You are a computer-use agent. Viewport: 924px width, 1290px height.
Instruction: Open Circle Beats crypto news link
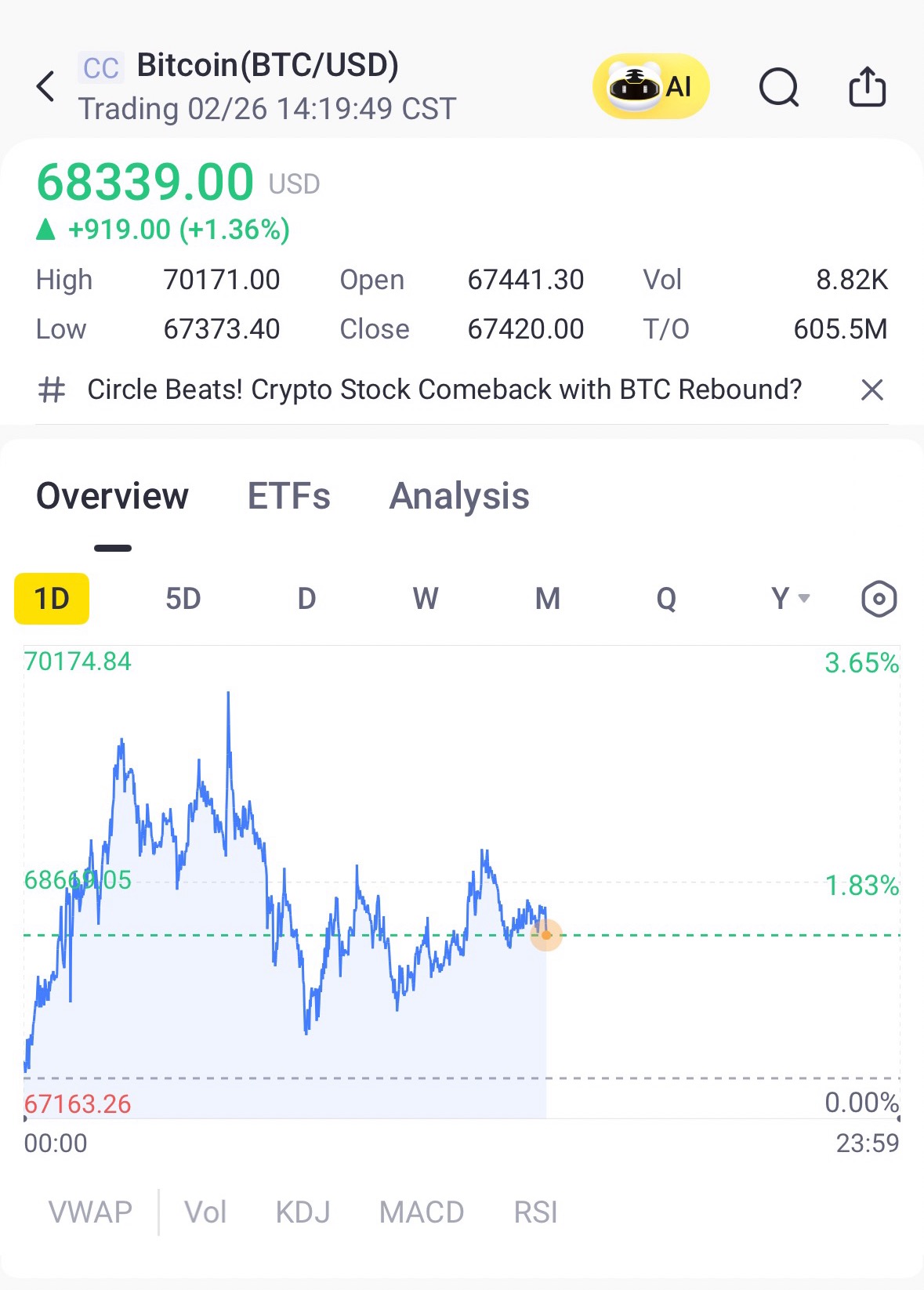pos(444,390)
